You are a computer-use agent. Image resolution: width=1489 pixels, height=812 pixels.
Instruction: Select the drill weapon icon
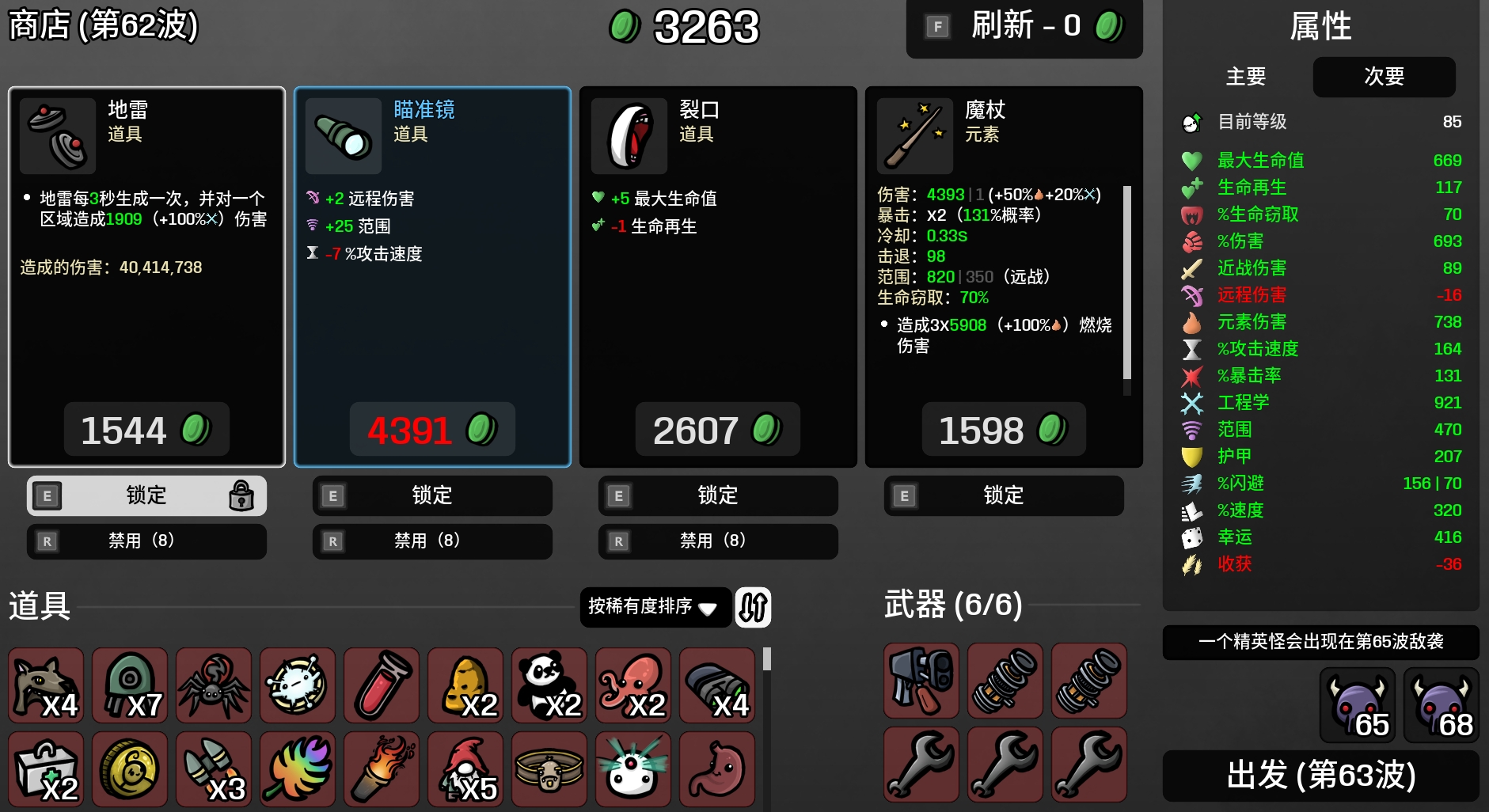coord(921,681)
